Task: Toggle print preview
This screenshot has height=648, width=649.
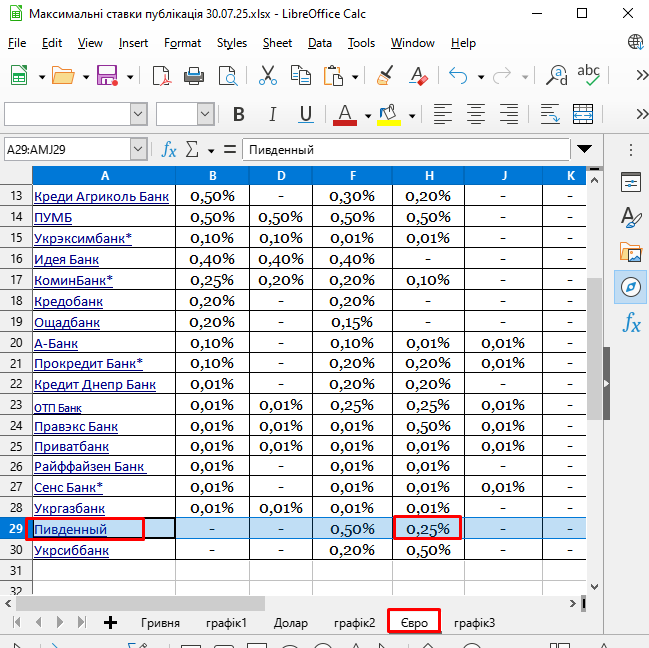Action: coord(228,76)
